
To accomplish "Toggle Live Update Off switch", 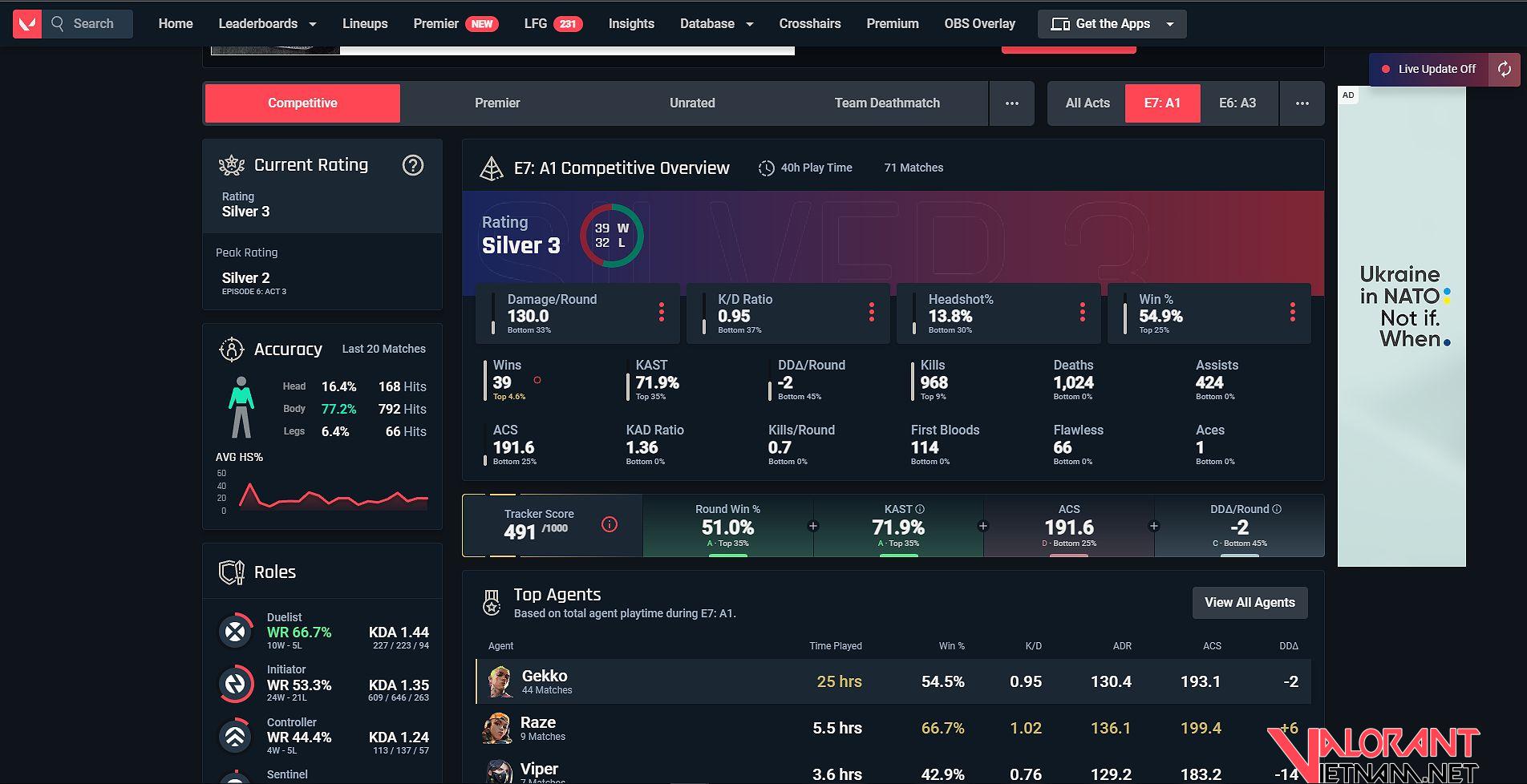I will pos(1428,69).
